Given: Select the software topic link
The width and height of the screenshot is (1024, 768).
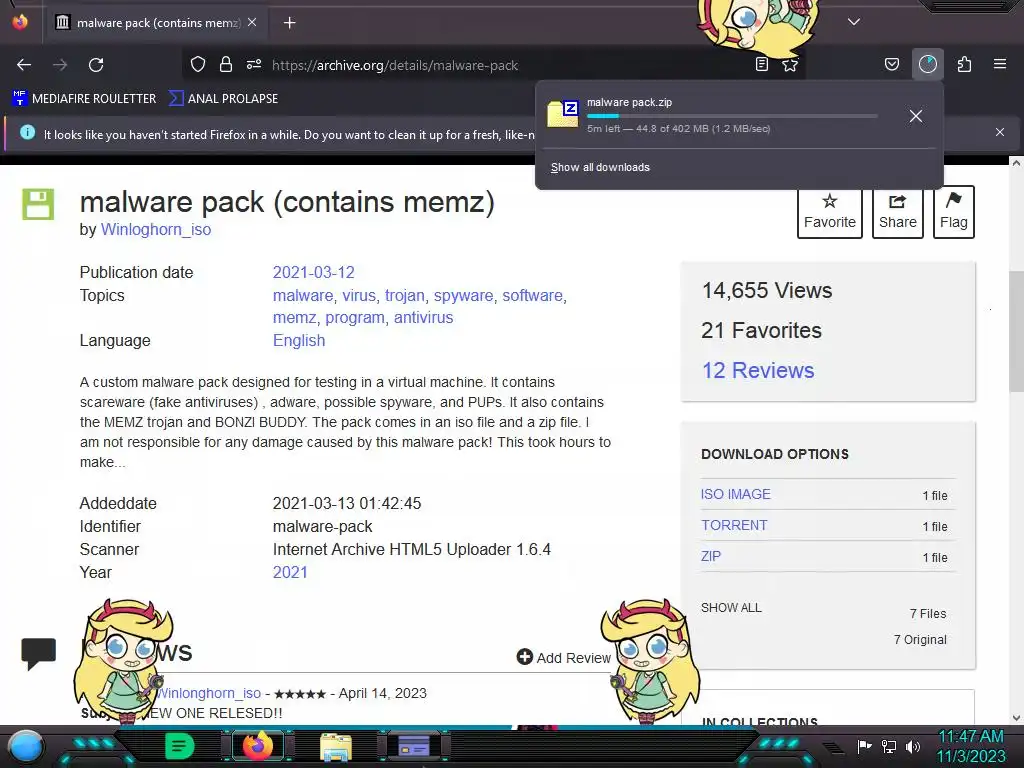Looking at the screenshot, I should click(532, 295).
